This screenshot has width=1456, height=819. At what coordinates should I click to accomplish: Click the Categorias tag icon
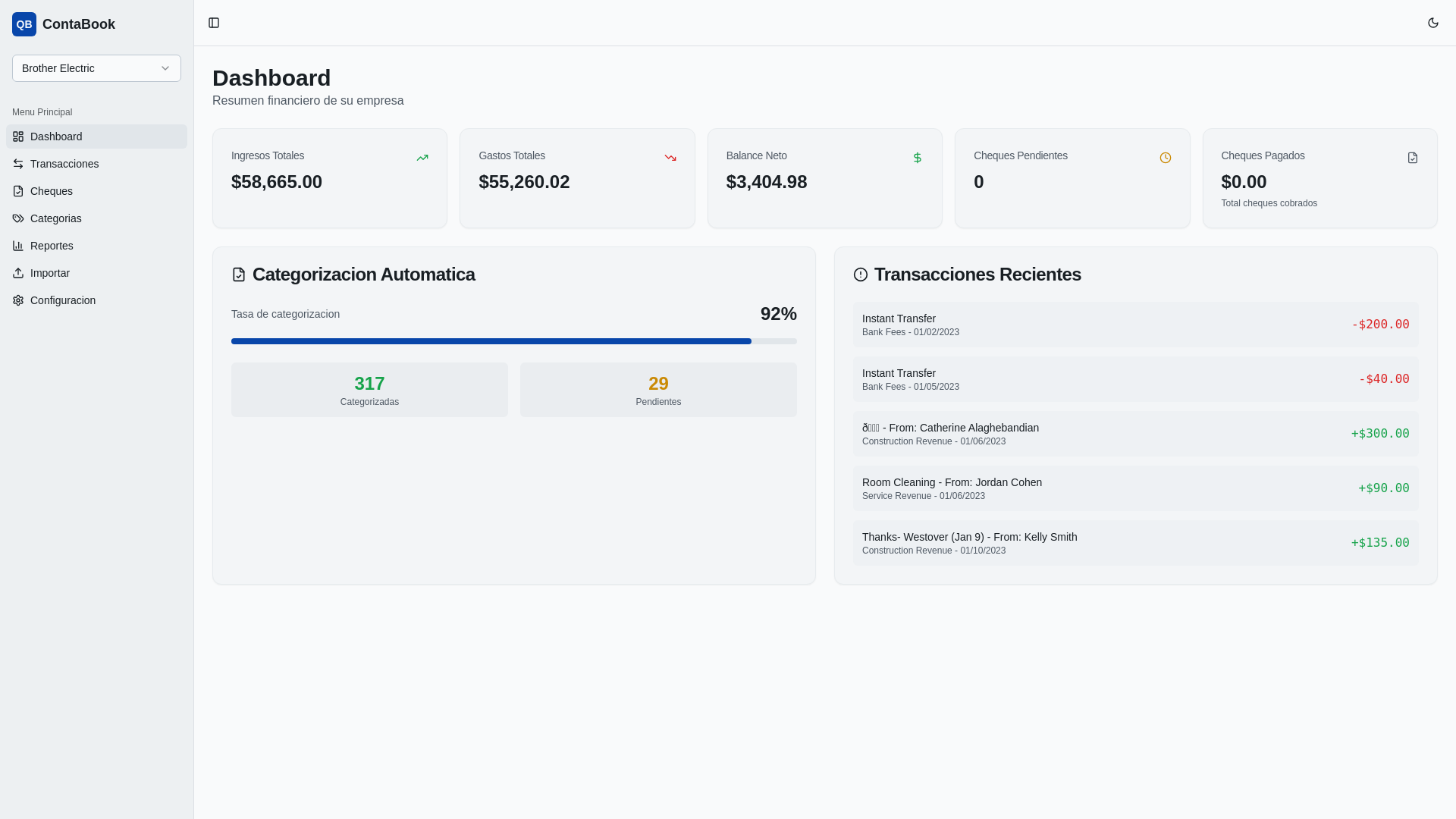(18, 218)
